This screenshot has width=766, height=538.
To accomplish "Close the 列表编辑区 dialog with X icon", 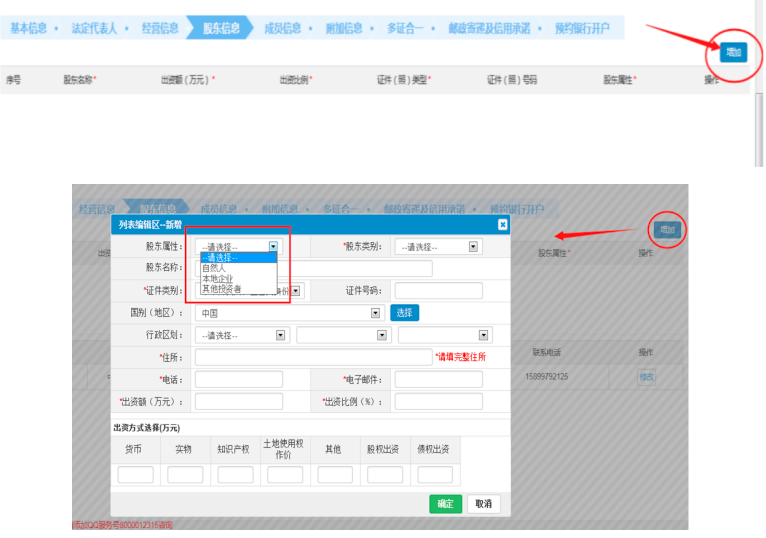I will [502, 225].
